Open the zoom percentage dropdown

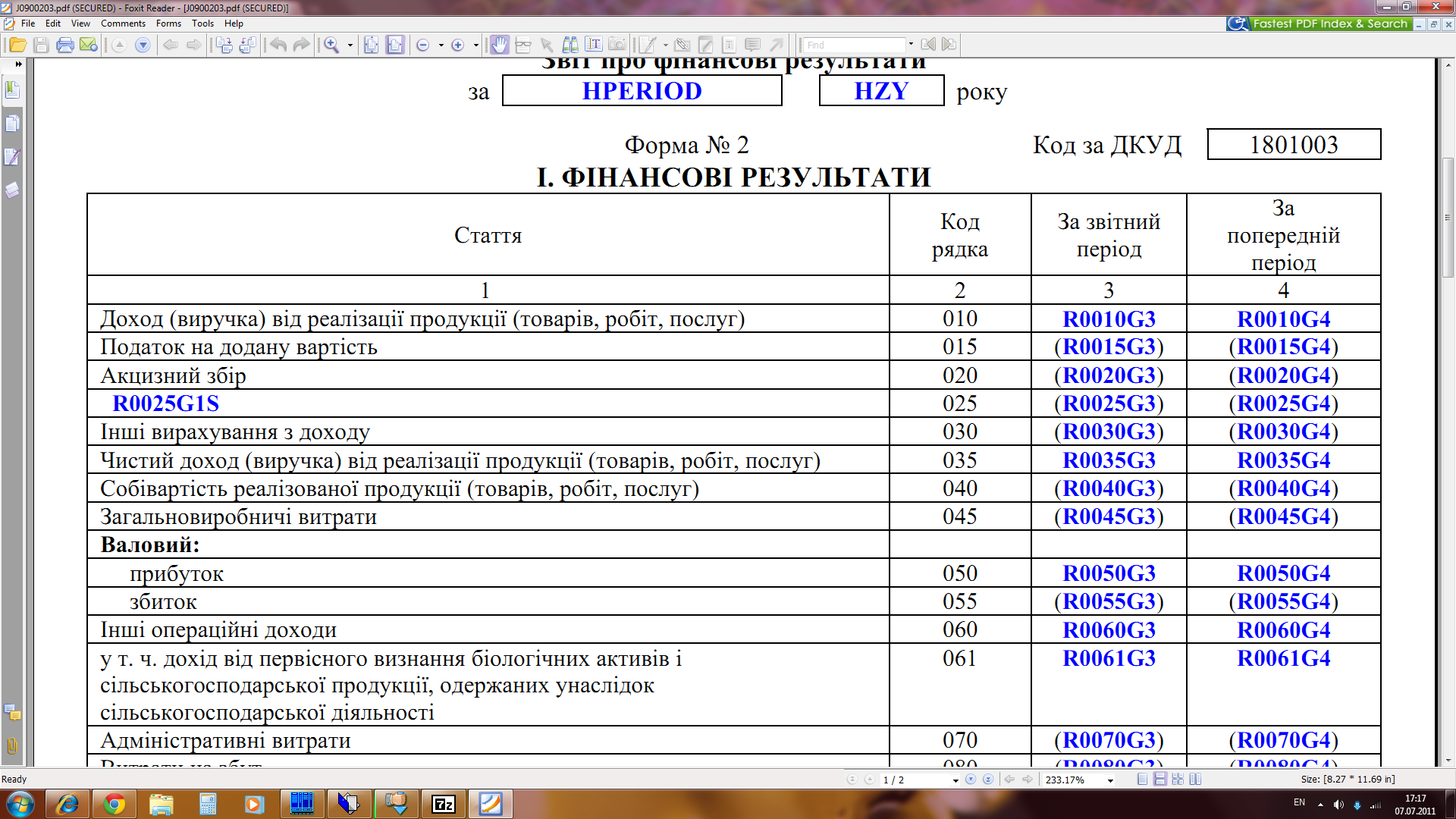pyautogui.click(x=1110, y=780)
